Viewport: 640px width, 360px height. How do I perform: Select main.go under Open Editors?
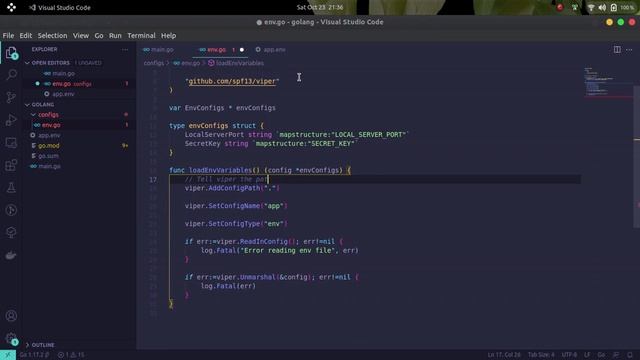(78, 73)
